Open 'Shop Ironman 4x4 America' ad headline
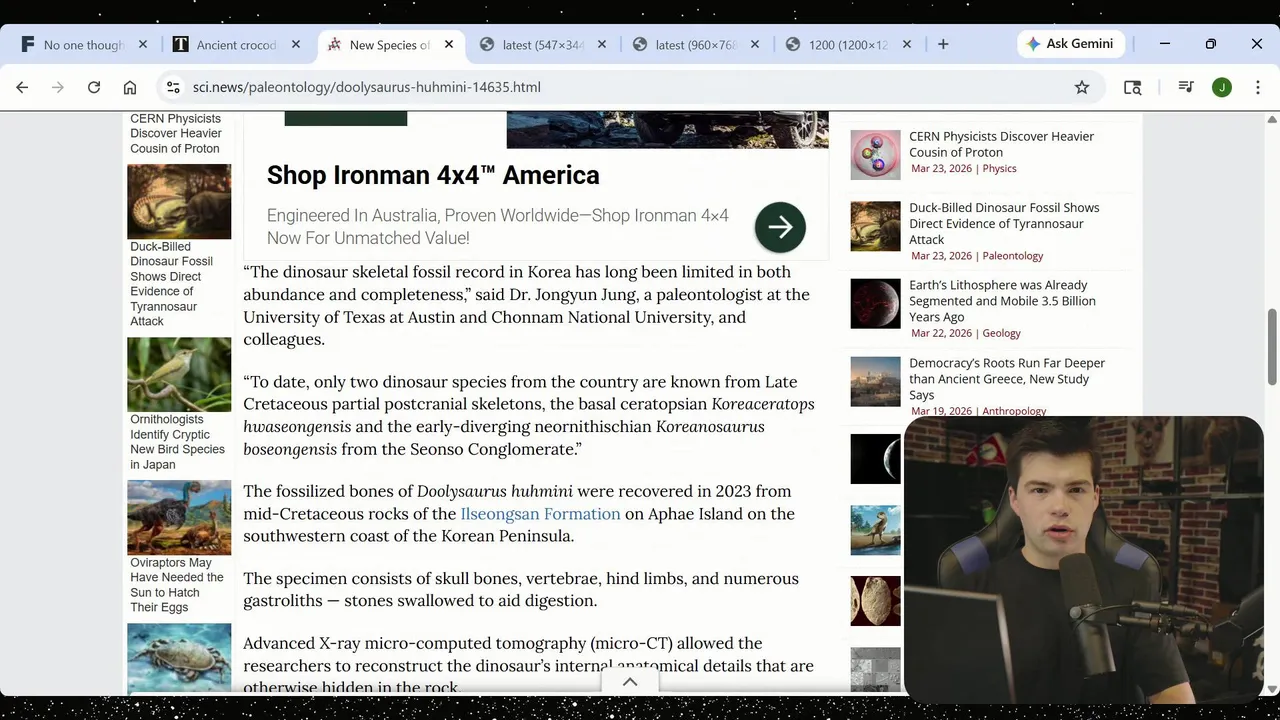The width and height of the screenshot is (1280, 720). coord(433,175)
